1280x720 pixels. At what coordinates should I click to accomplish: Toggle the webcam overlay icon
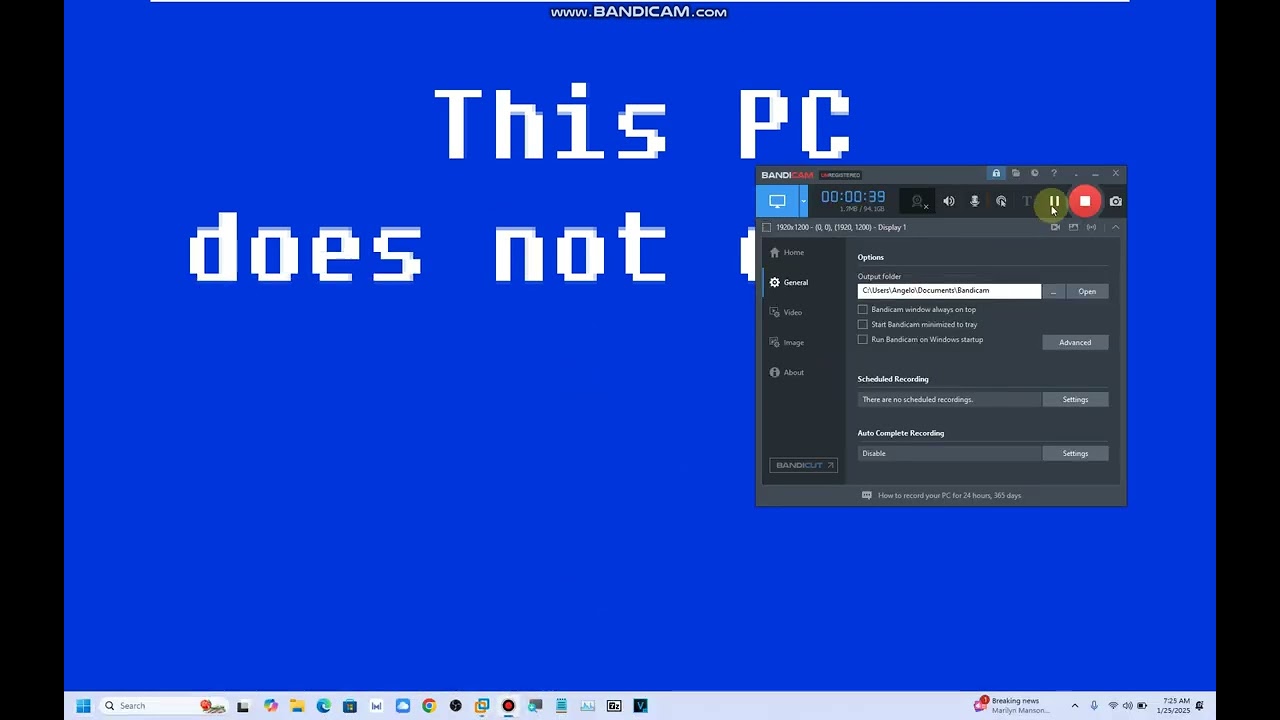919,202
